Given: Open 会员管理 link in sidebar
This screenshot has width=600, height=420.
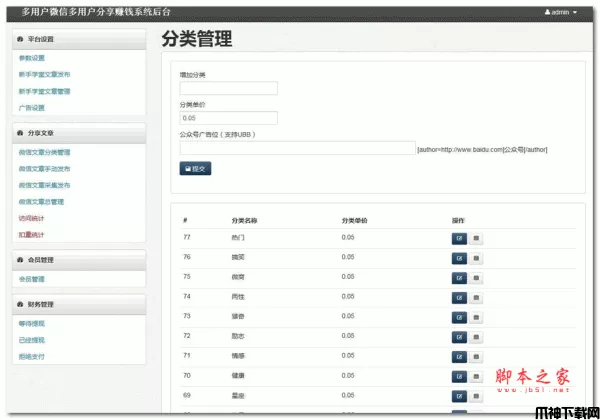Looking at the screenshot, I should pyautogui.click(x=31, y=279).
